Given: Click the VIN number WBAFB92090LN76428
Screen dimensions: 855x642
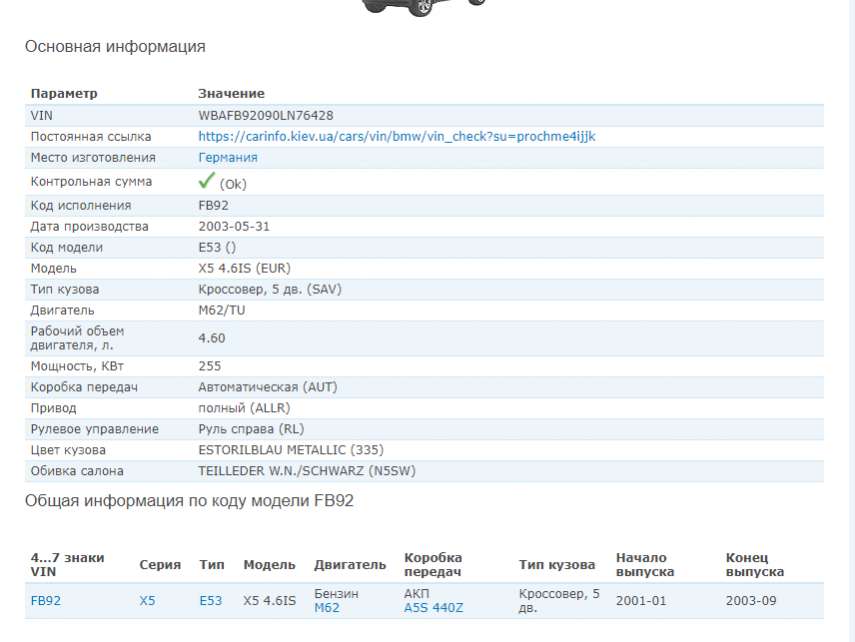Looking at the screenshot, I should point(265,116).
